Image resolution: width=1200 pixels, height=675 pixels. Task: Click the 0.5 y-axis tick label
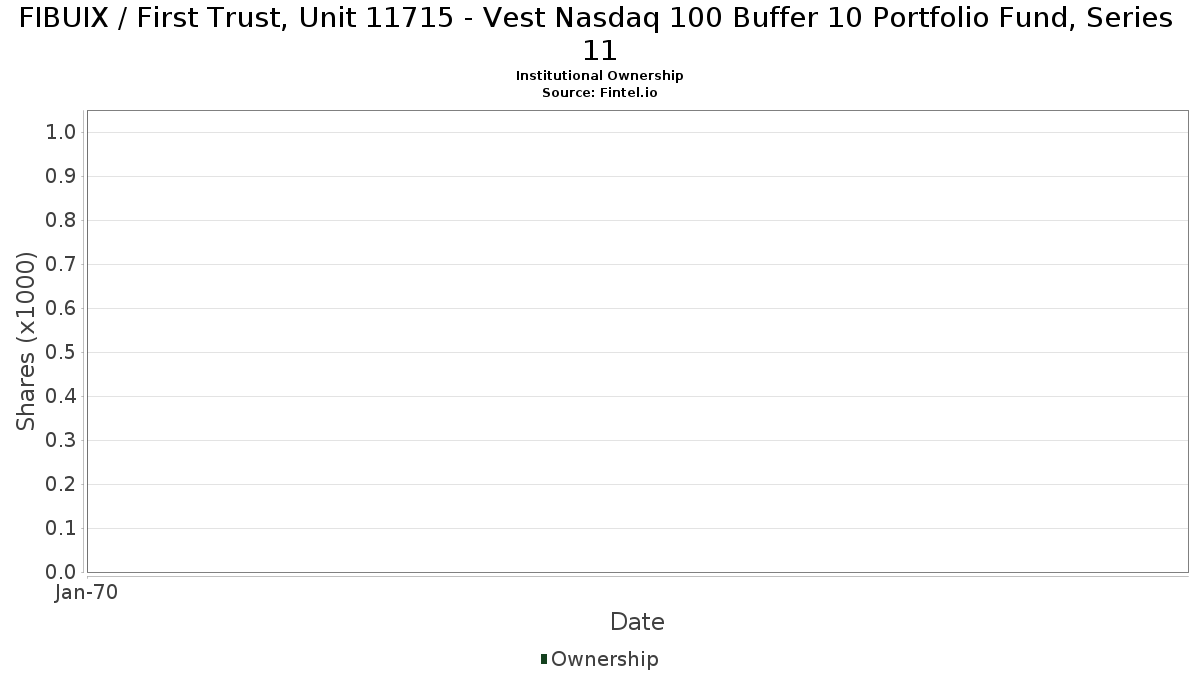pyautogui.click(x=61, y=353)
